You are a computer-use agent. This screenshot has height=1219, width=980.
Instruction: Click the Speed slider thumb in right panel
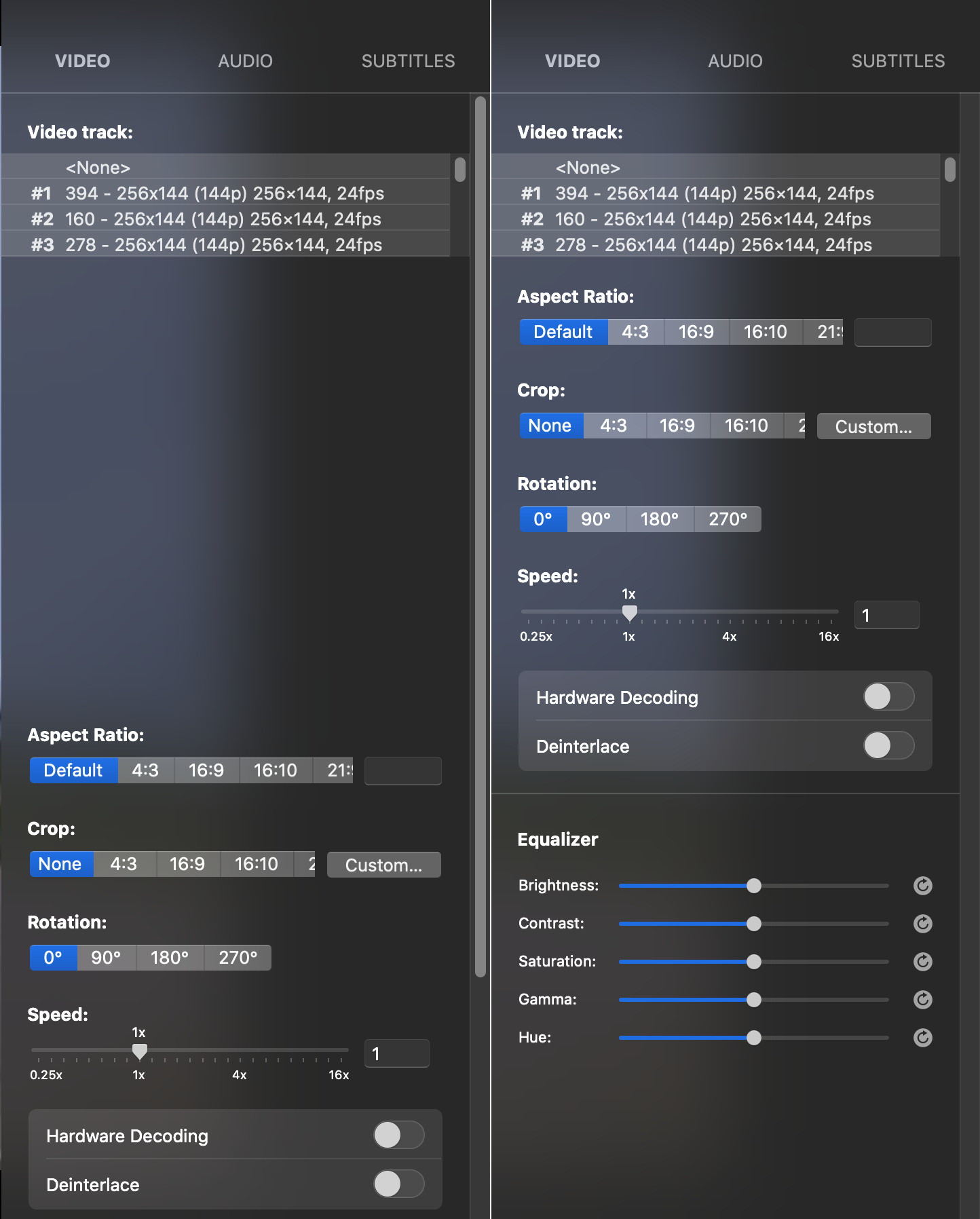(630, 613)
